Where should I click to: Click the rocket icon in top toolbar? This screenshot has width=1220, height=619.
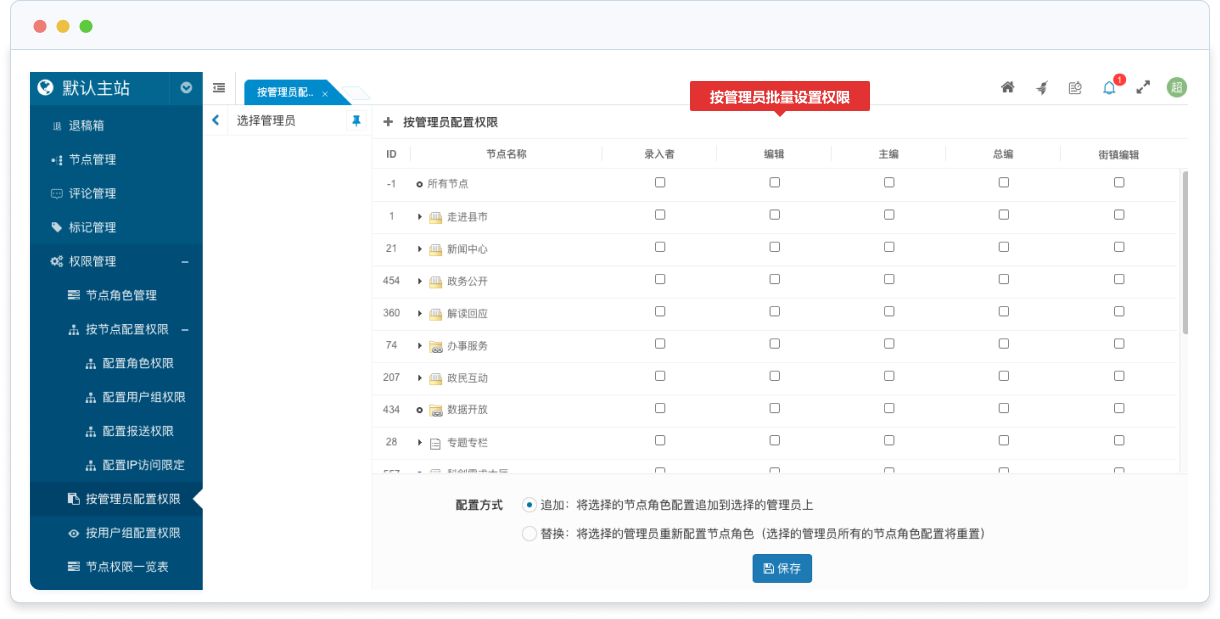[1041, 88]
